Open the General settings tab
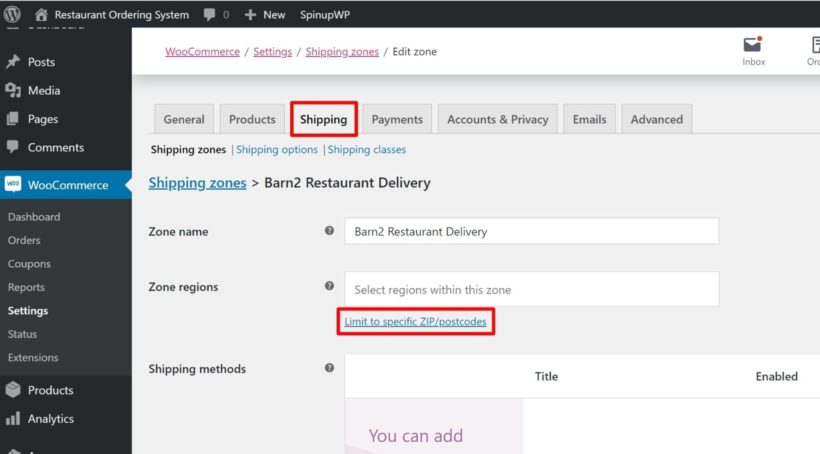Screen dimensions: 820x454 point(184,119)
